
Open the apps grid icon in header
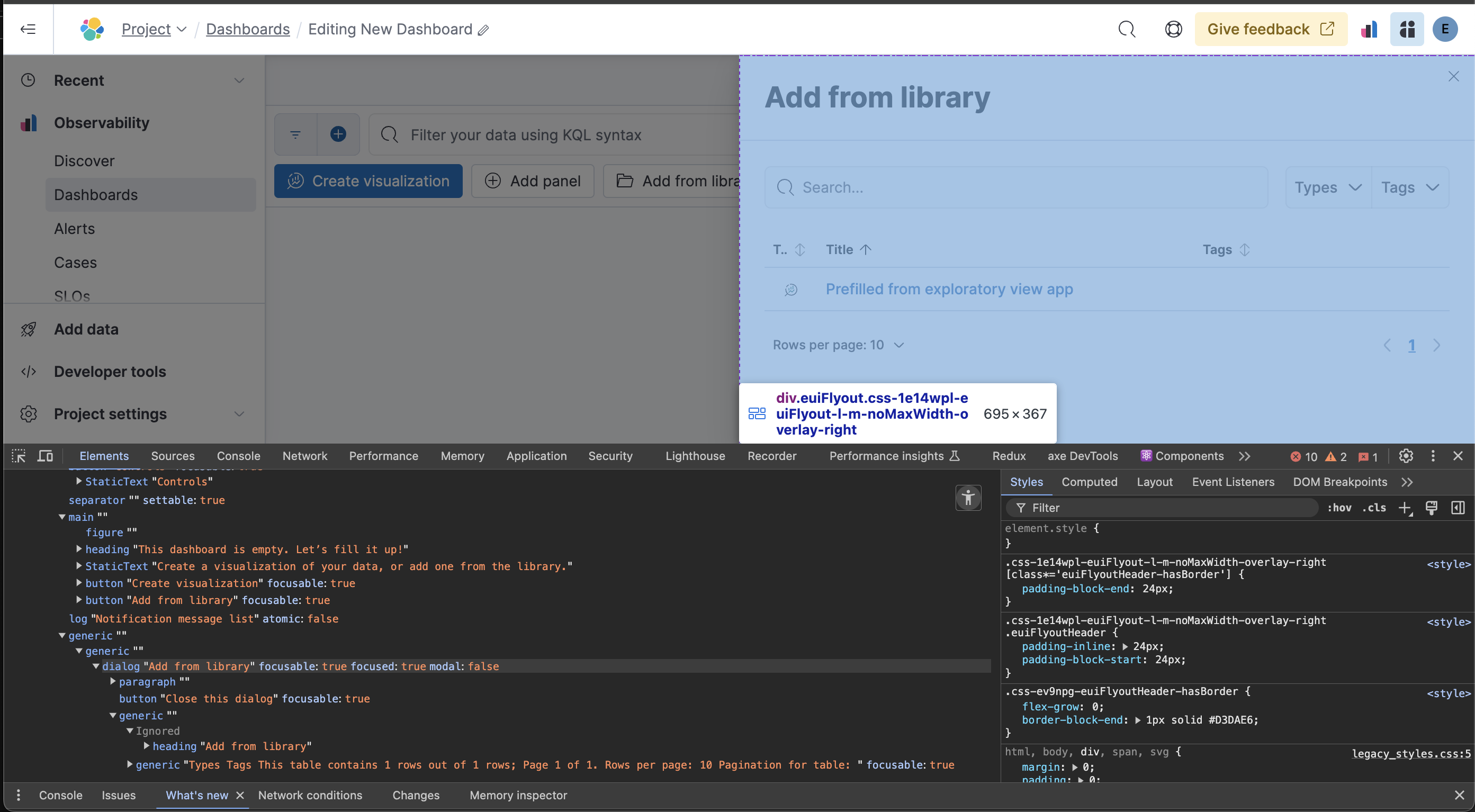click(x=1407, y=29)
